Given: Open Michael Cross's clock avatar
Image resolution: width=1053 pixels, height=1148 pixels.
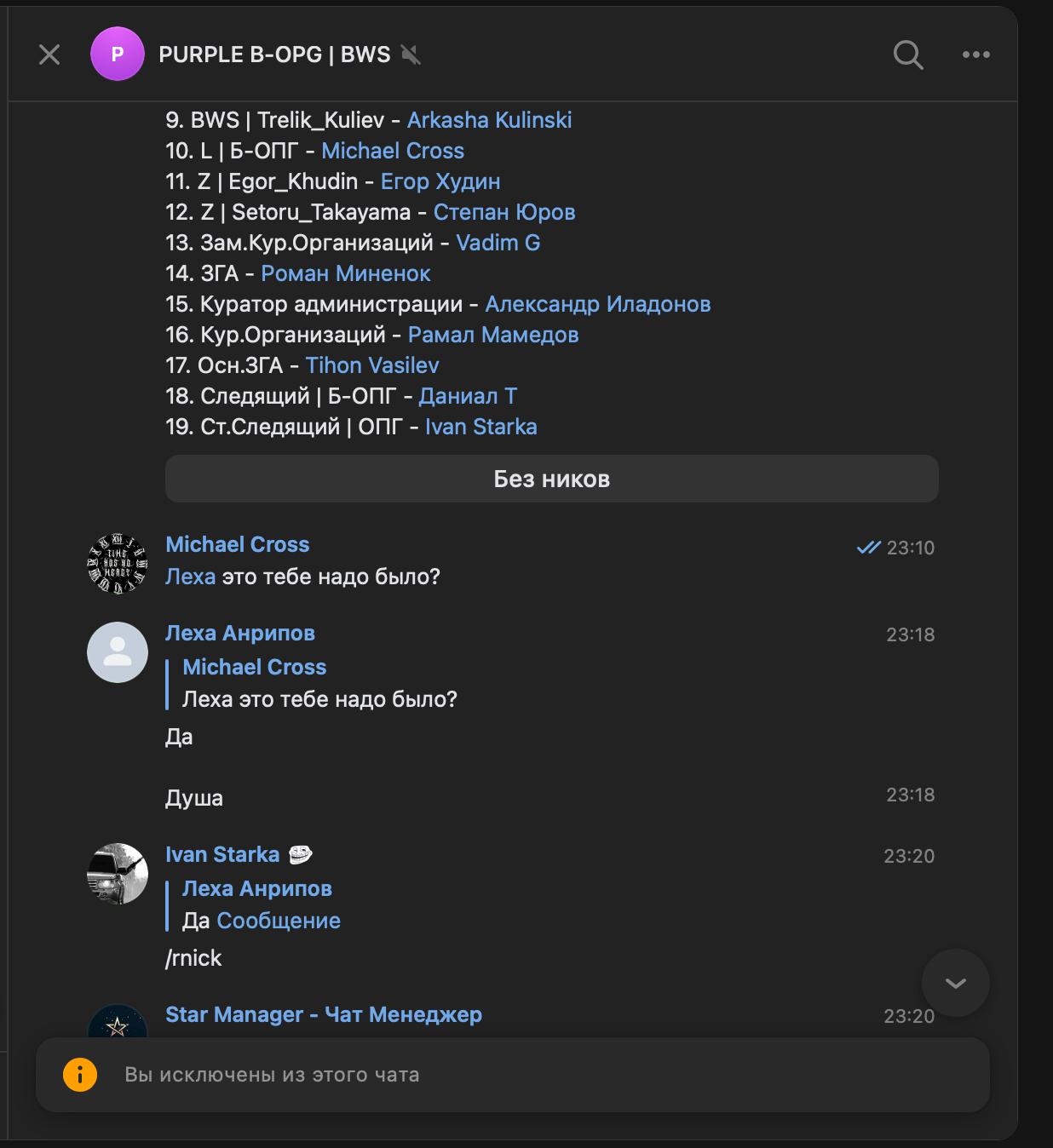Looking at the screenshot, I should [118, 563].
